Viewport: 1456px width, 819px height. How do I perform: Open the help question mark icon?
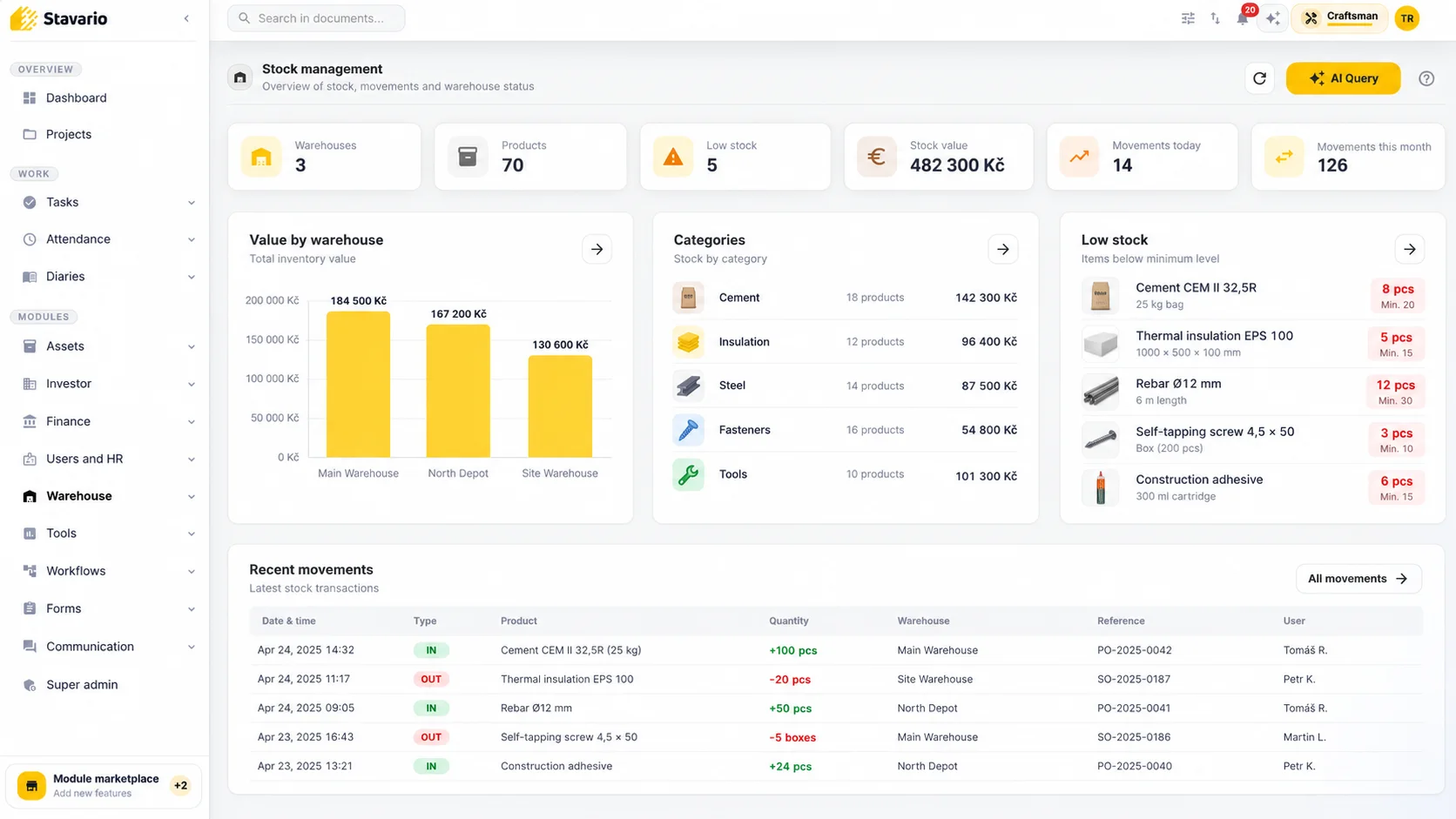coord(1426,78)
